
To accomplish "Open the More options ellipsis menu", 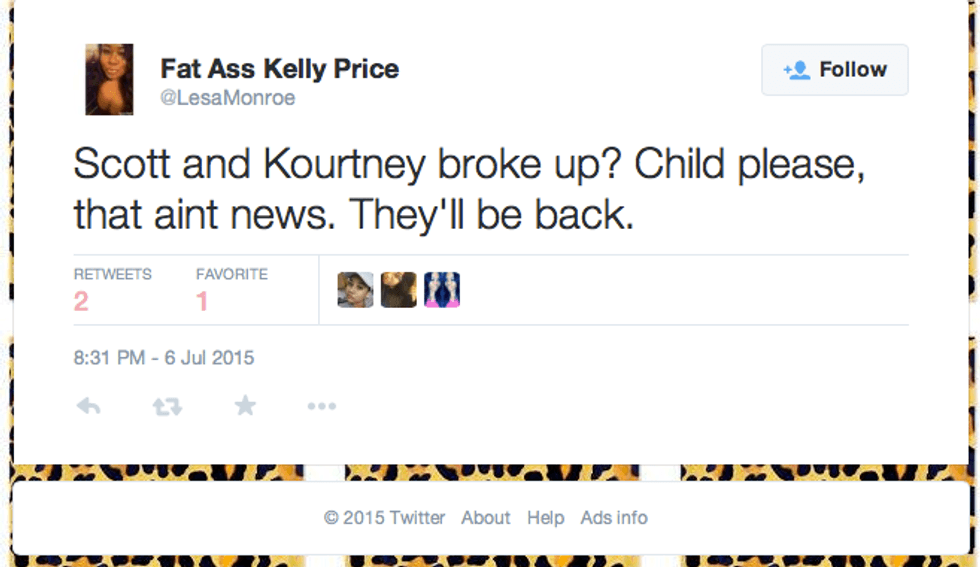I will 322,406.
